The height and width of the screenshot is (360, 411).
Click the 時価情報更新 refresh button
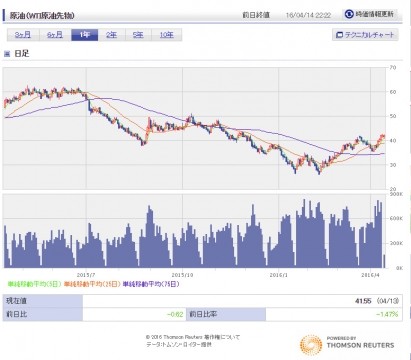coord(370,14)
